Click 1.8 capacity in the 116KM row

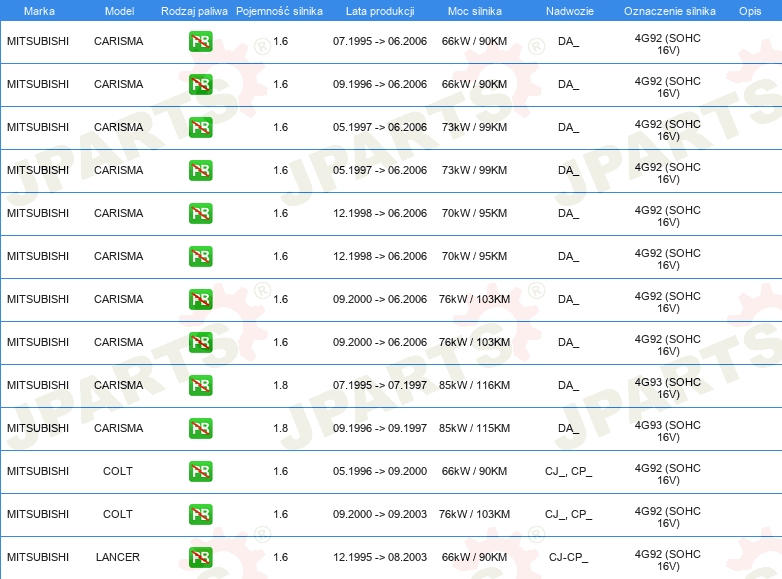coord(280,386)
